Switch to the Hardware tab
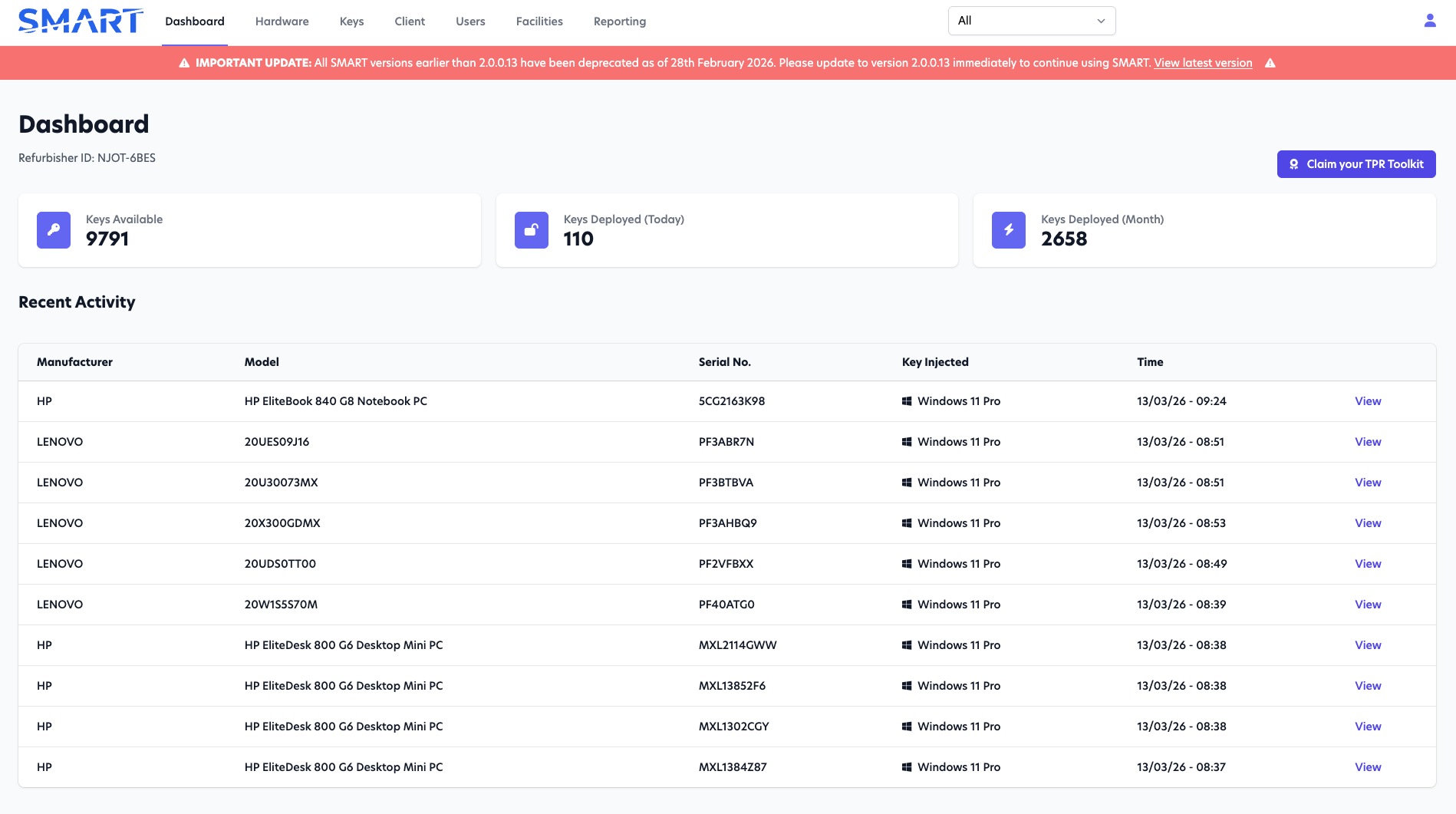Viewport: 1456px width, 814px height. click(282, 21)
